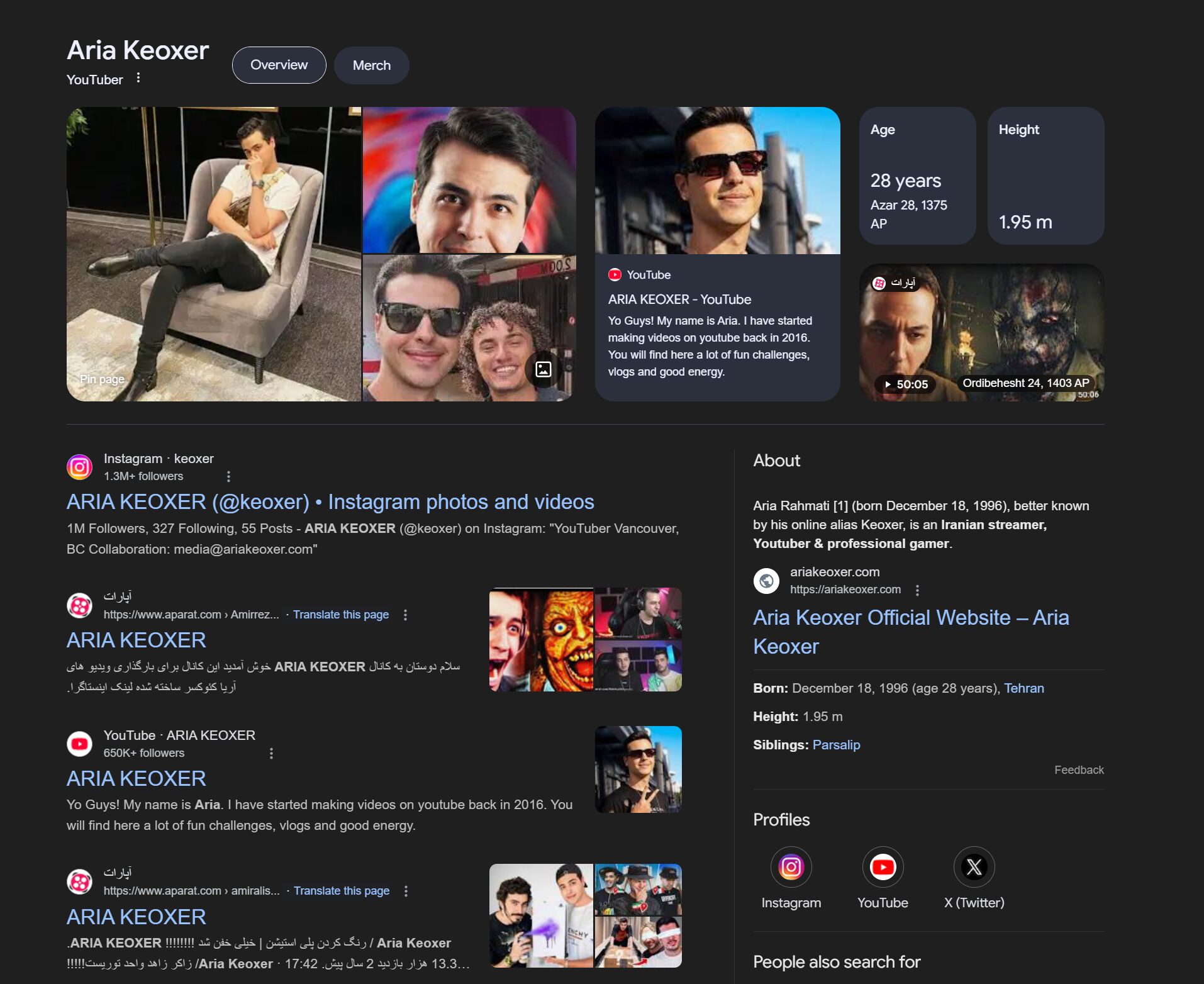Open the X (Twitter) profile icon
1204x984 pixels.
[974, 867]
